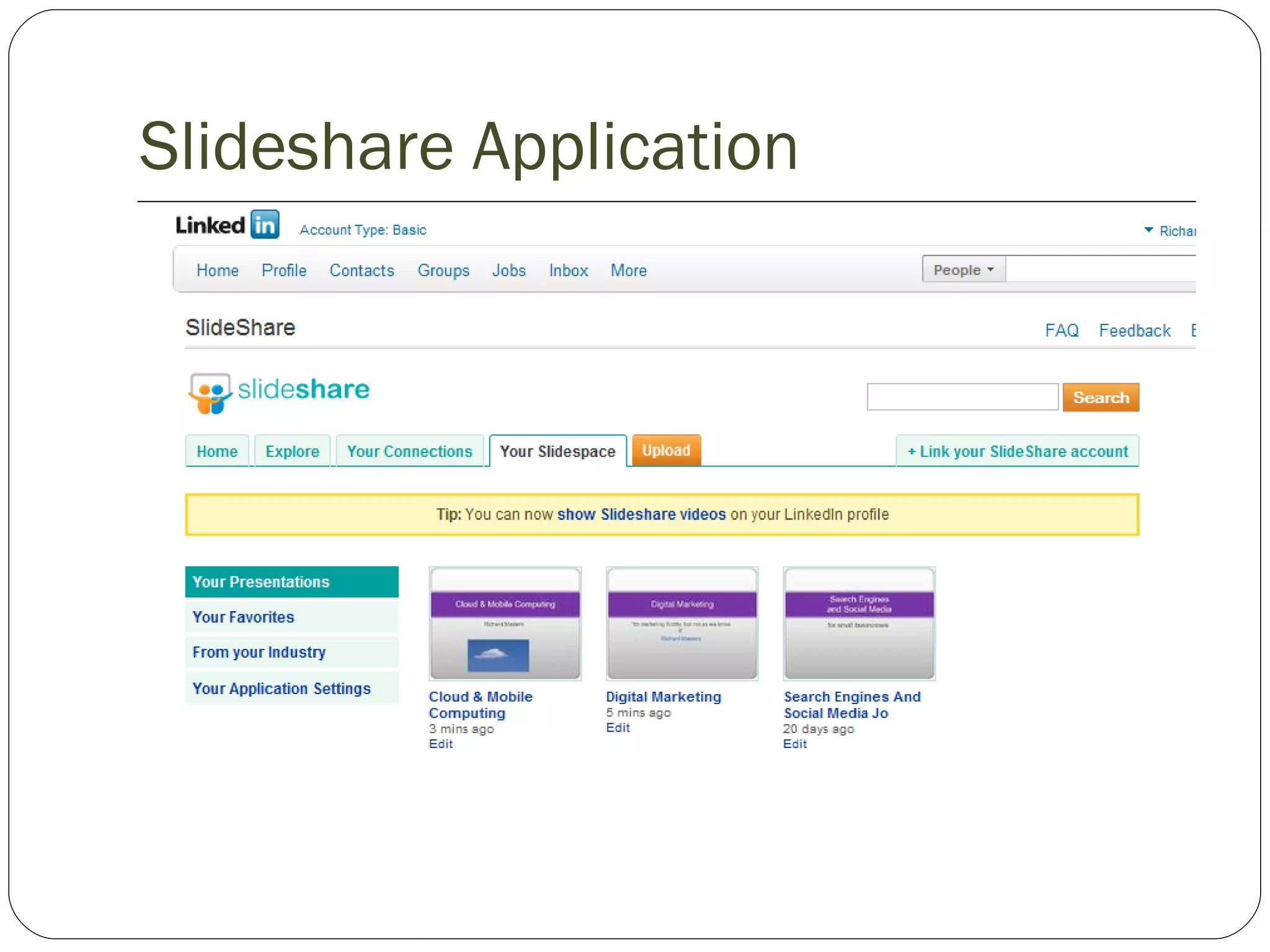This screenshot has width=1270, height=952.
Task: Switch to the Explore tab
Action: (293, 451)
